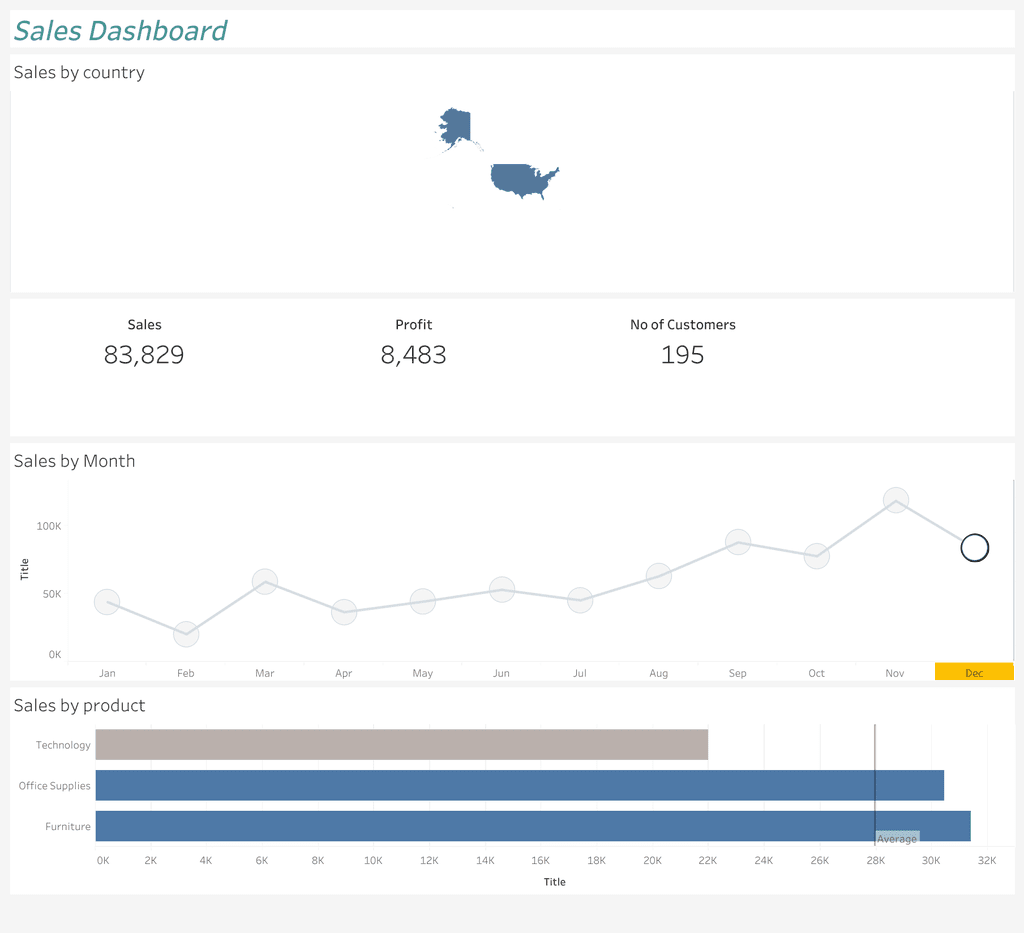Select the gray Technology bar
This screenshot has width=1024, height=933.
[401, 745]
